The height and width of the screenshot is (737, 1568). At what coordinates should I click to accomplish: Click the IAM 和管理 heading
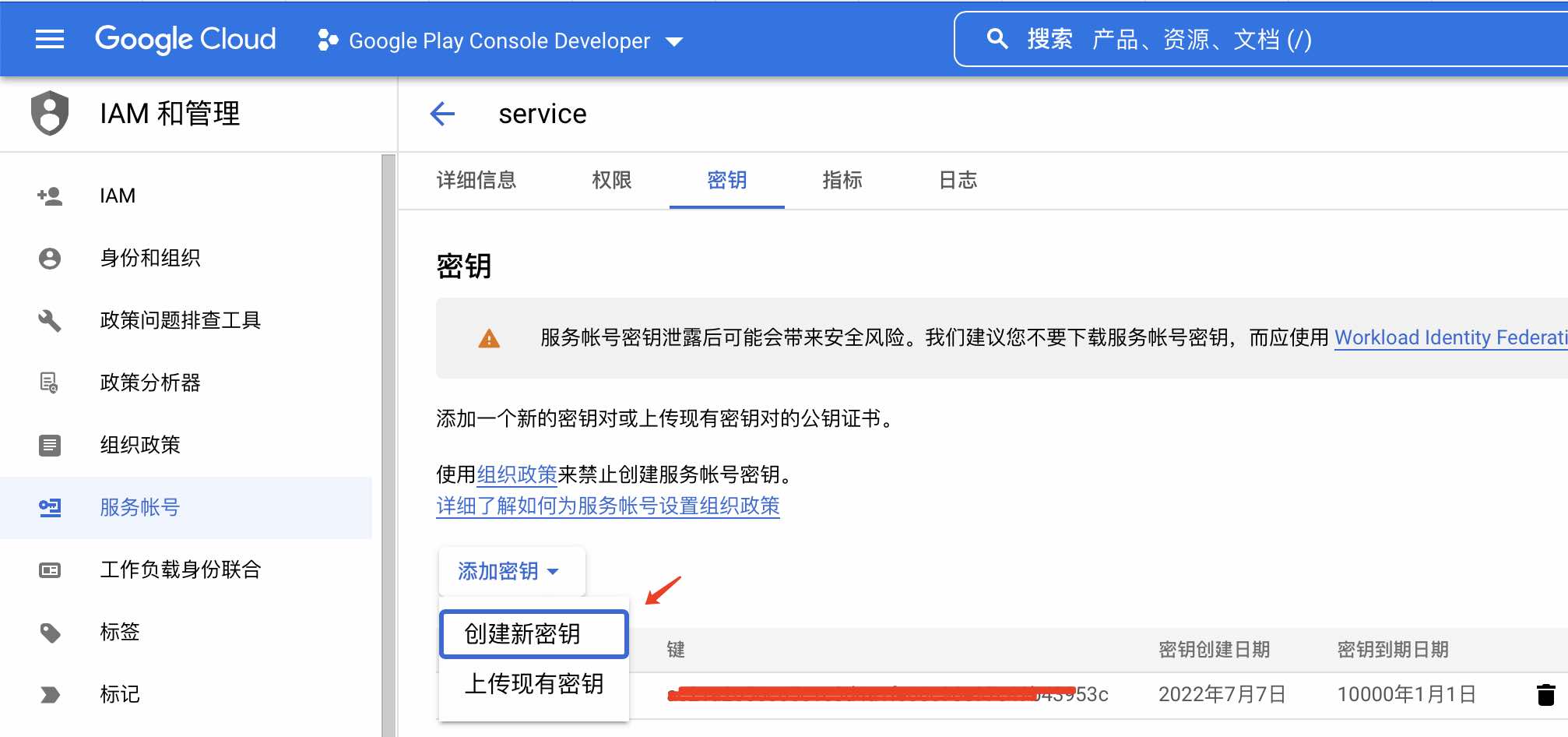170,114
